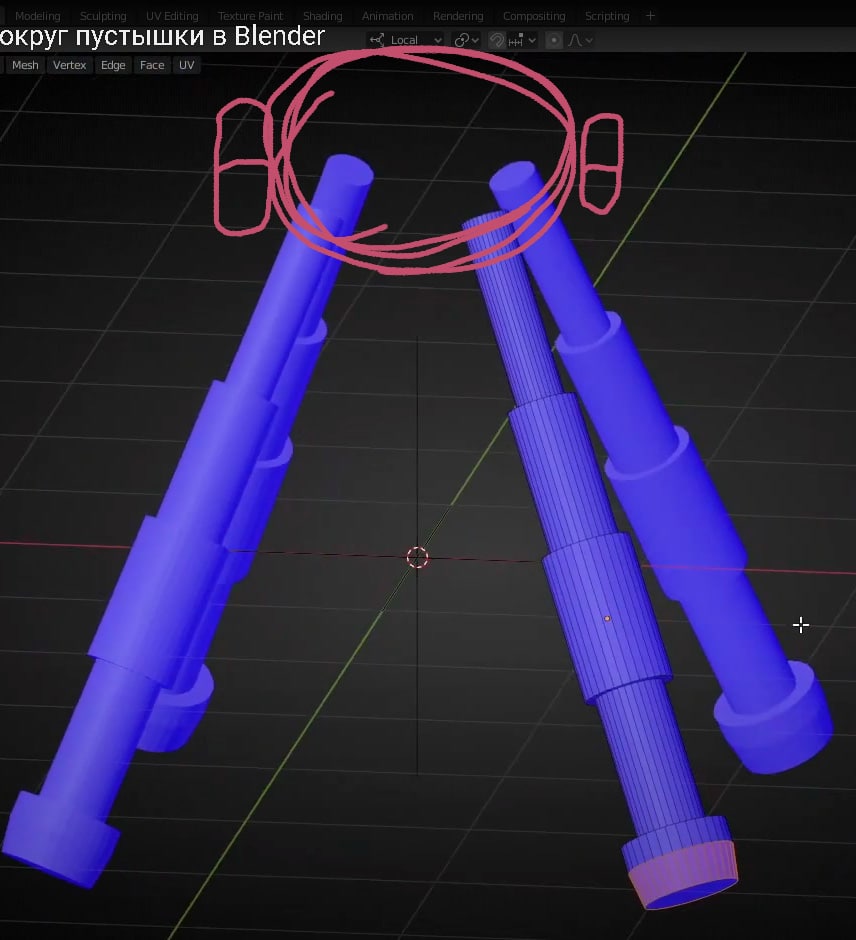The height and width of the screenshot is (940, 856).
Task: Click the 3D cursor at viewport center
Action: (x=417, y=558)
